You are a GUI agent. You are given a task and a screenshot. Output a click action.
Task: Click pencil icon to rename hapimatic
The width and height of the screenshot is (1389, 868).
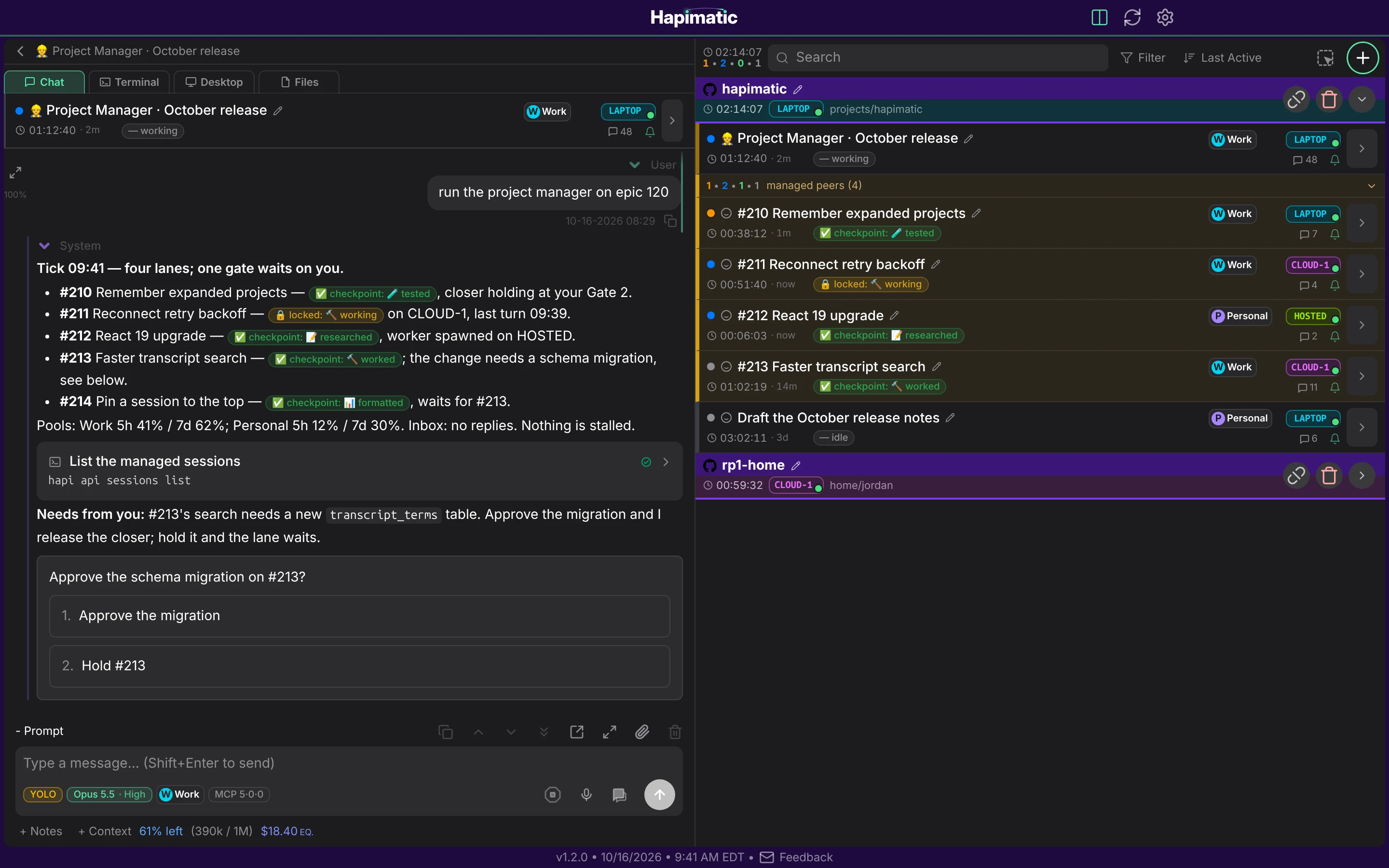click(x=798, y=90)
